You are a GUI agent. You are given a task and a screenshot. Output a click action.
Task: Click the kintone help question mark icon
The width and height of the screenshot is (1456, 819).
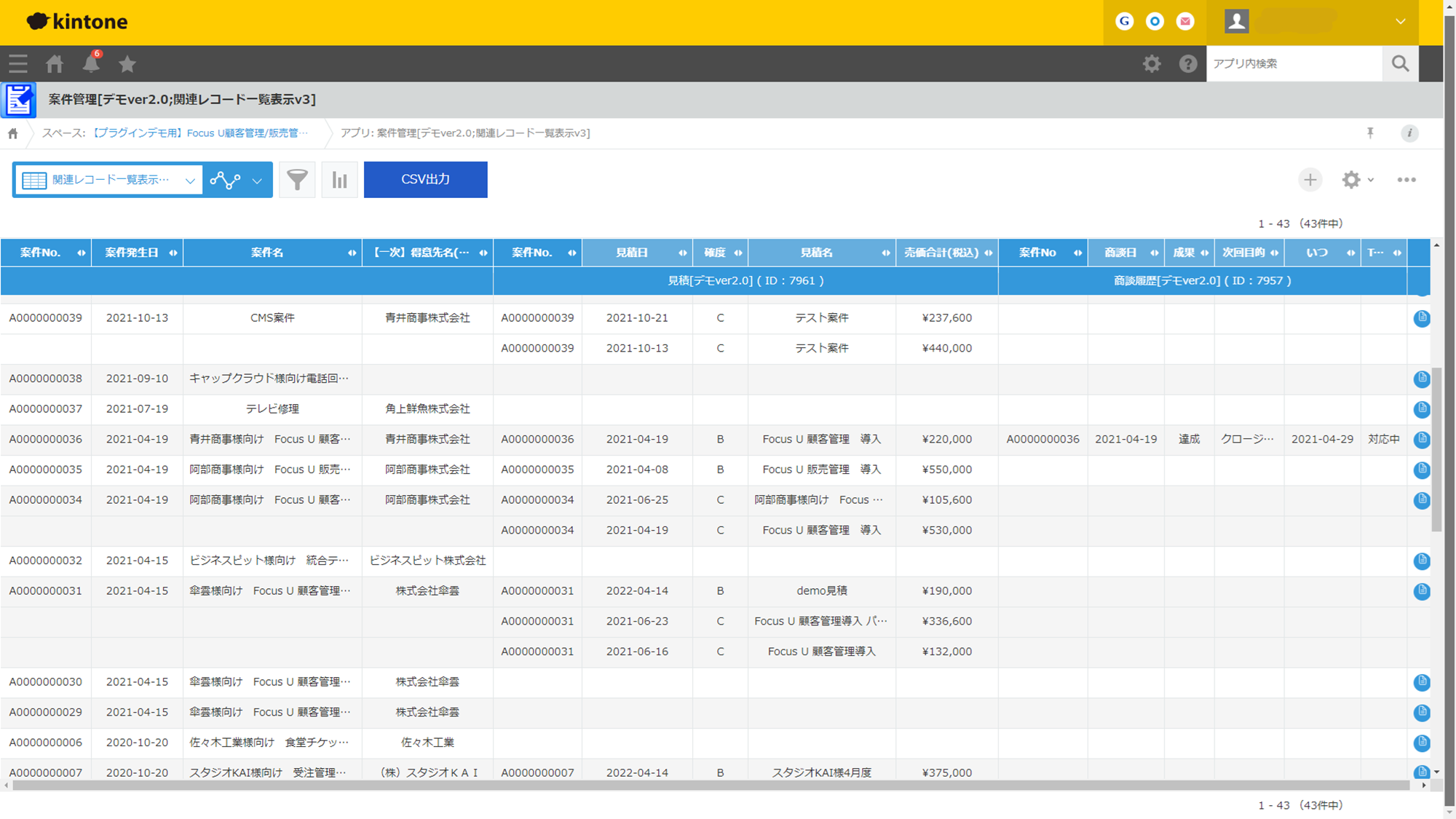(x=1188, y=63)
